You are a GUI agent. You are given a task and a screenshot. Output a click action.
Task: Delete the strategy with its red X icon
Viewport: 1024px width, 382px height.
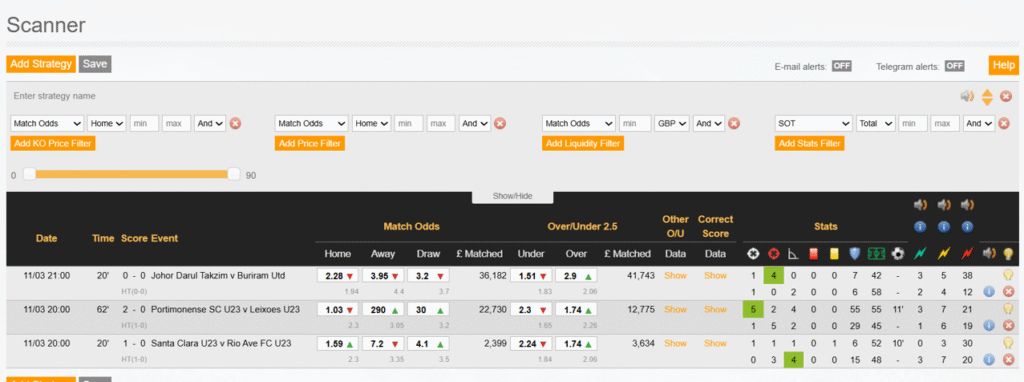tap(1006, 97)
